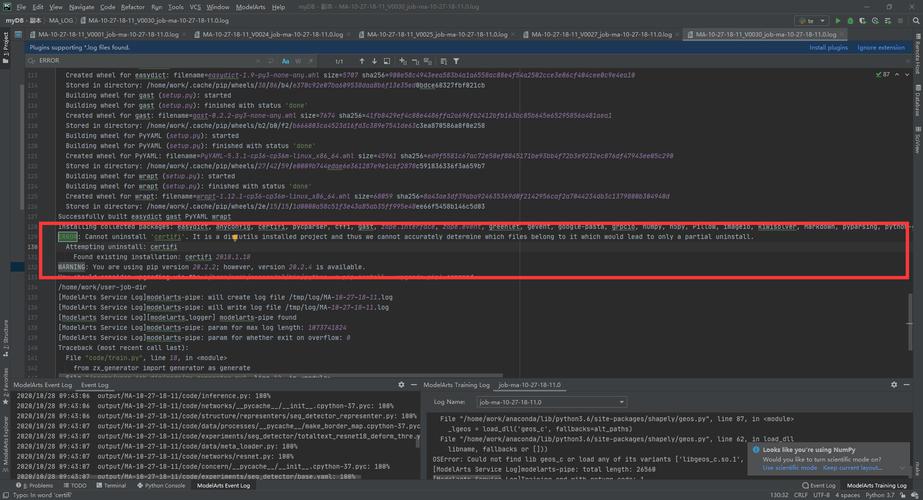Switch to the V0025 log file tab
The width and height of the screenshot is (923, 500).
[x=436, y=35]
